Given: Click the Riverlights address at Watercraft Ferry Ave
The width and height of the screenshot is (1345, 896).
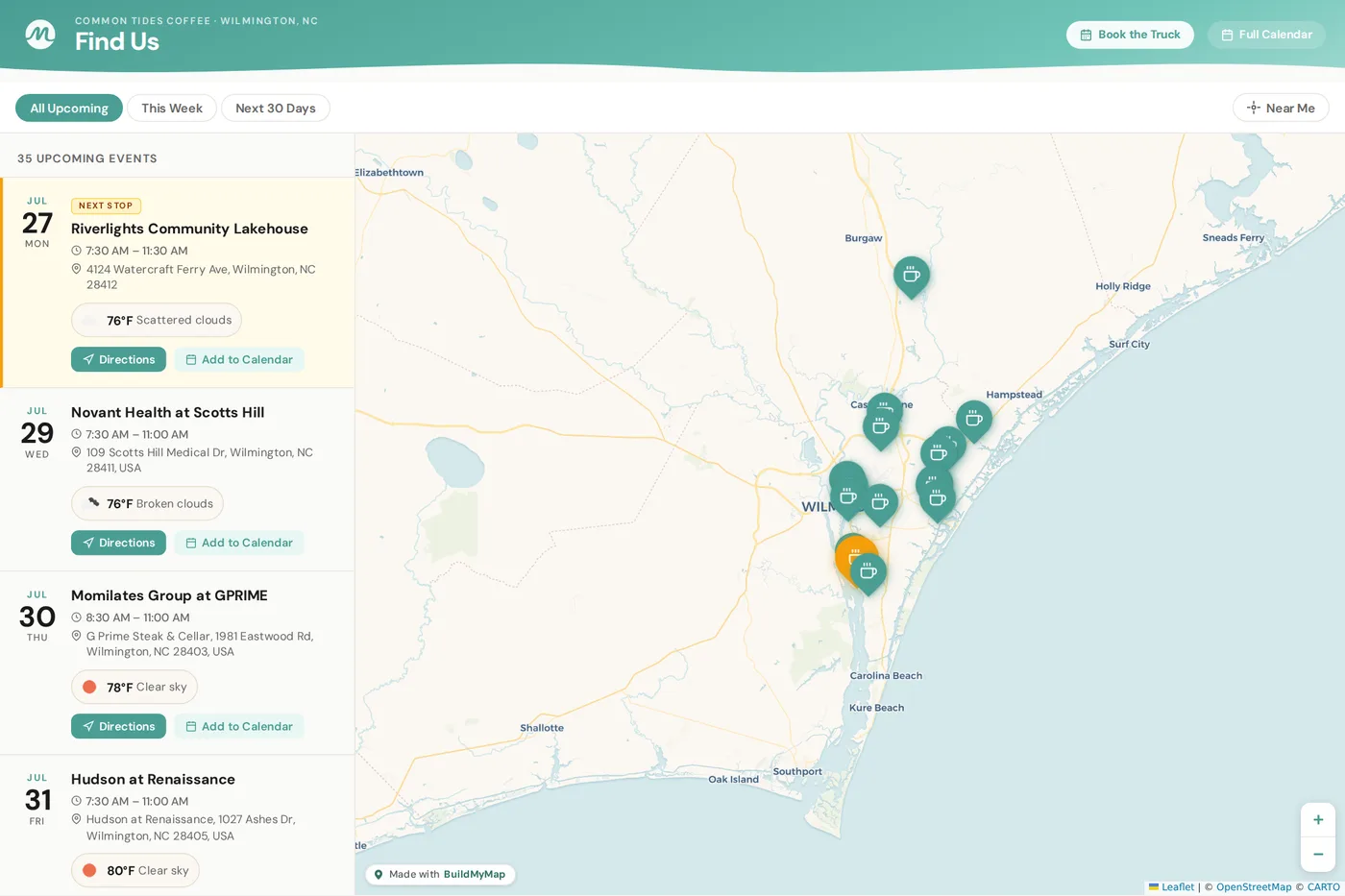Looking at the screenshot, I should point(201,277).
